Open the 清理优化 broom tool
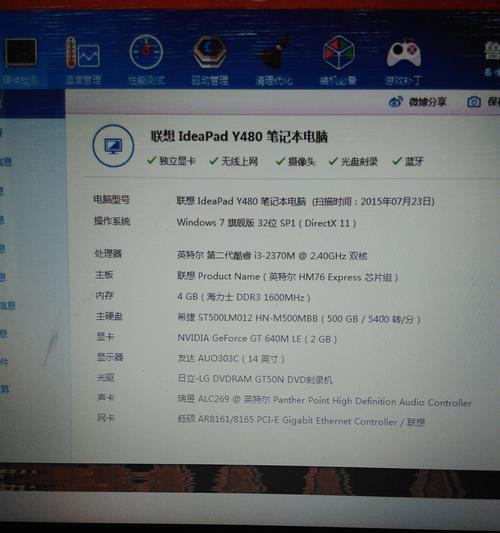The width and height of the screenshot is (500, 533). pyautogui.click(x=274, y=60)
